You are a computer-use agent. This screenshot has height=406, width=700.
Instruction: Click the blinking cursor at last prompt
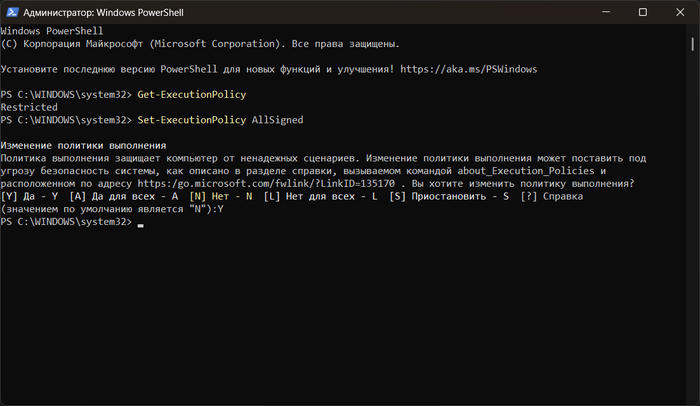[141, 223]
